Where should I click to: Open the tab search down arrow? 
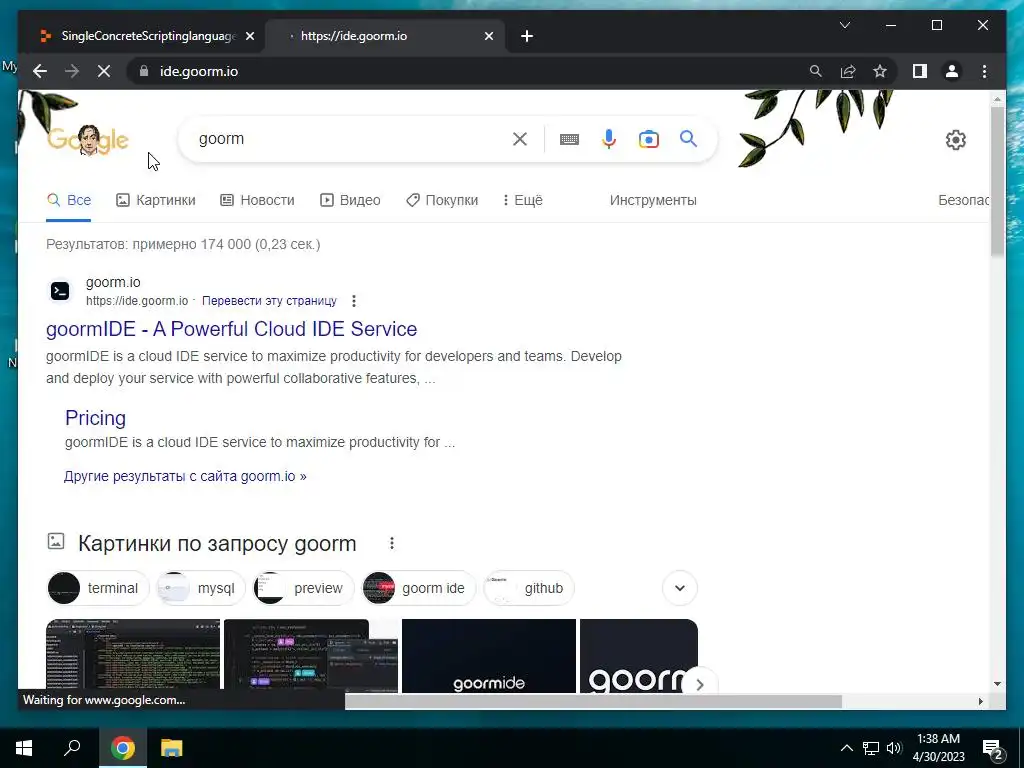coord(844,25)
